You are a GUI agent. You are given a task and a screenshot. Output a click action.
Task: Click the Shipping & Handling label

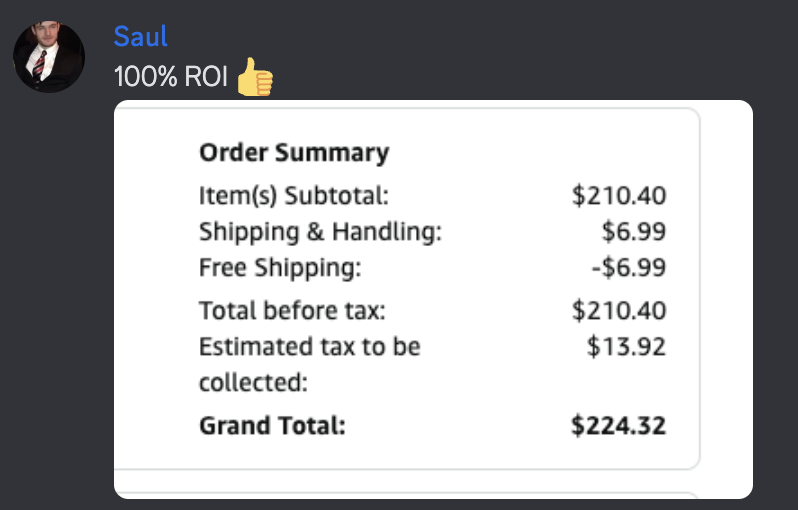(320, 232)
